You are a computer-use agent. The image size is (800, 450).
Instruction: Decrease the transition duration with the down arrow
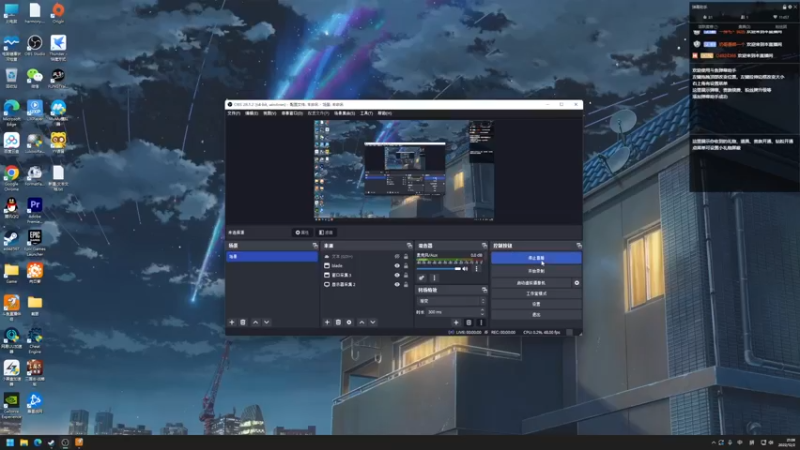483,314
